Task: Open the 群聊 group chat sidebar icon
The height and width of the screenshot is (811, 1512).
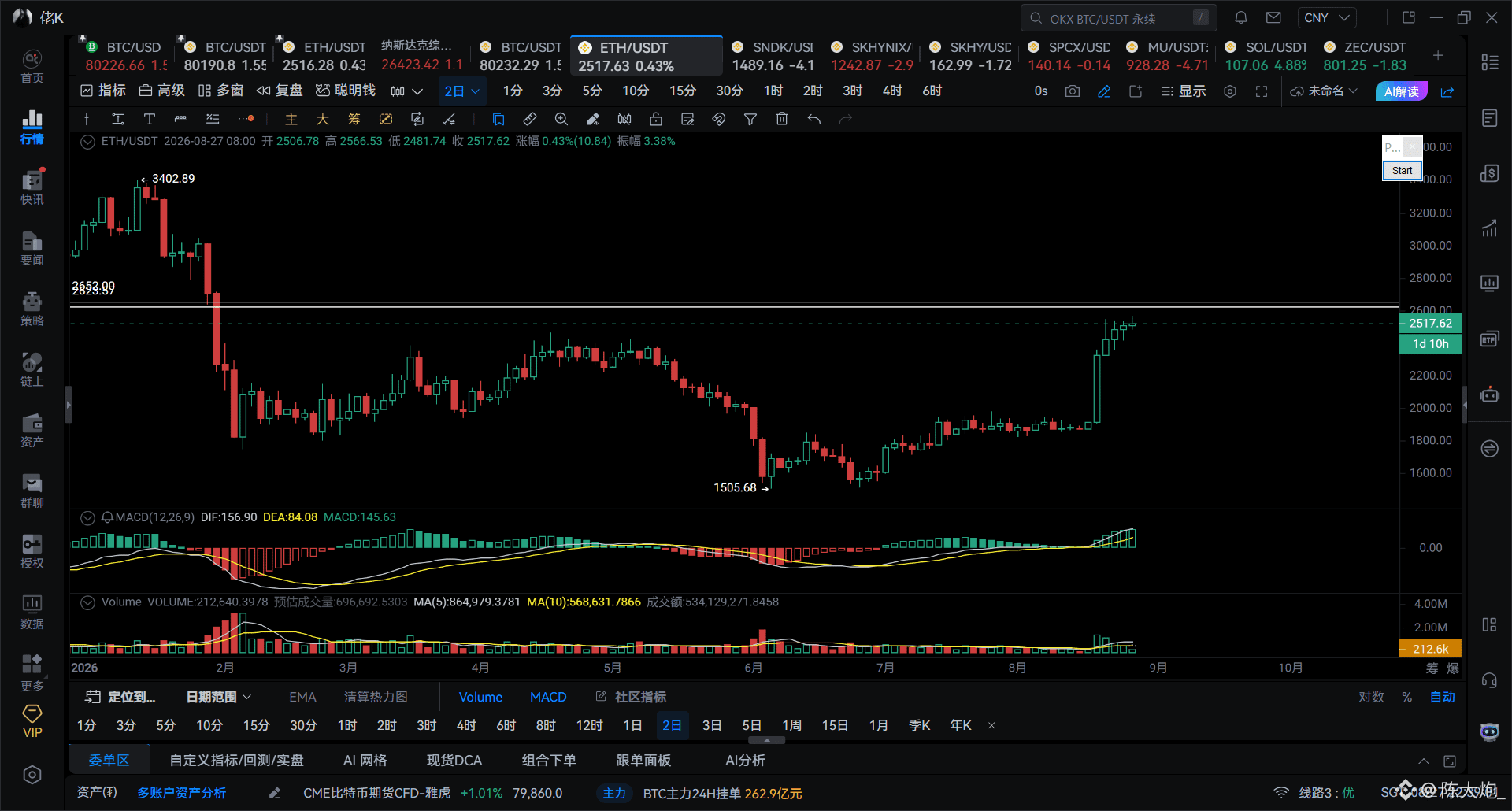Action: tap(32, 491)
